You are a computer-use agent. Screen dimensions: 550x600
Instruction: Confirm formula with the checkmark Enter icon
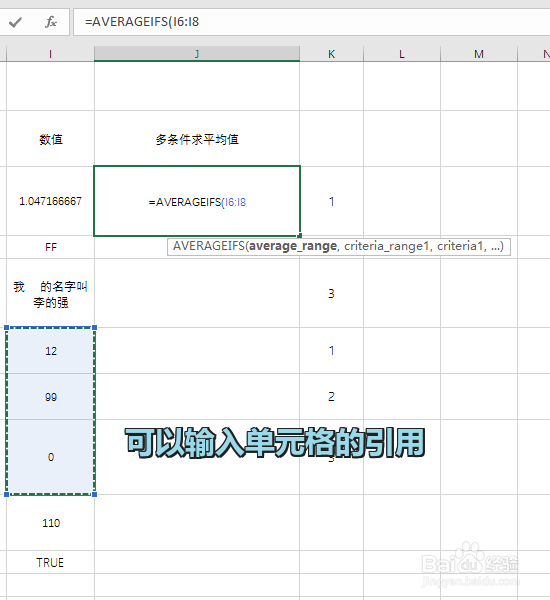(15, 23)
